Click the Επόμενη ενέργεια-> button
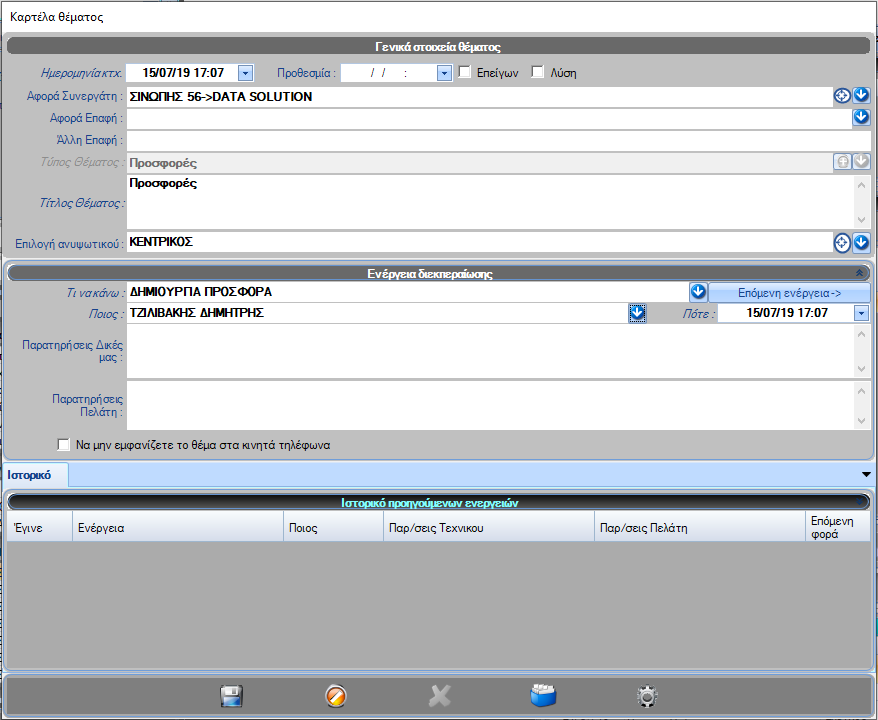Image resolution: width=878 pixels, height=720 pixels. coord(789,292)
